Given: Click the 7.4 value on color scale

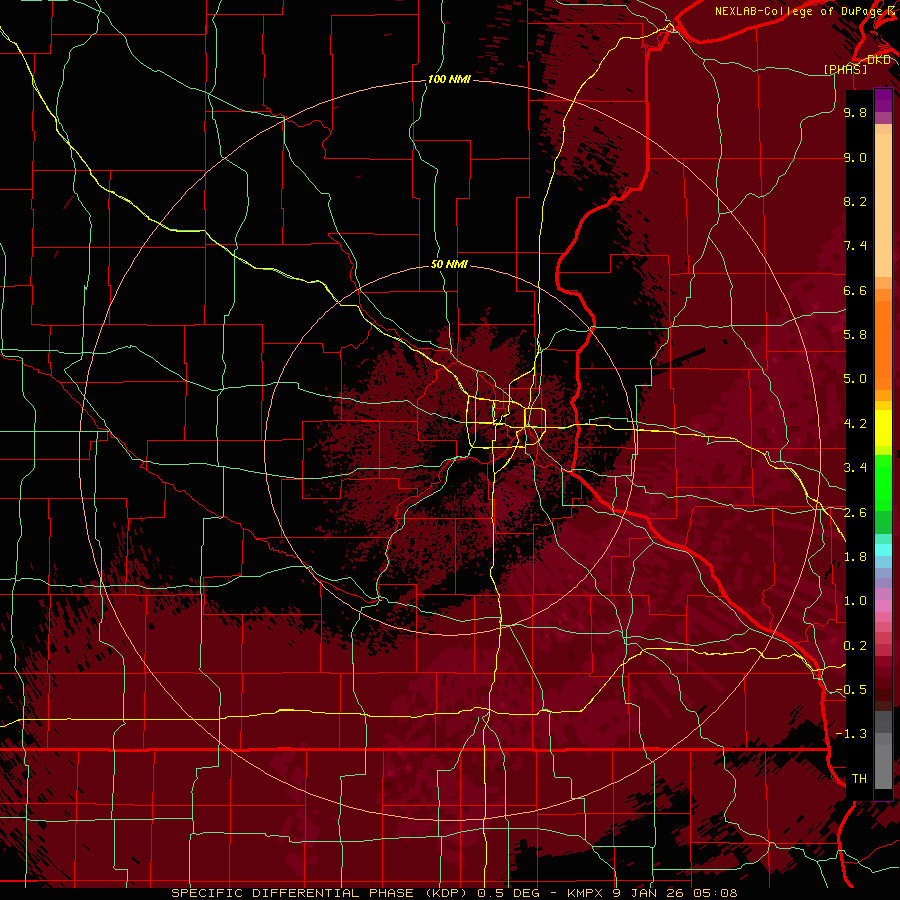Looking at the screenshot, I should [x=855, y=246].
